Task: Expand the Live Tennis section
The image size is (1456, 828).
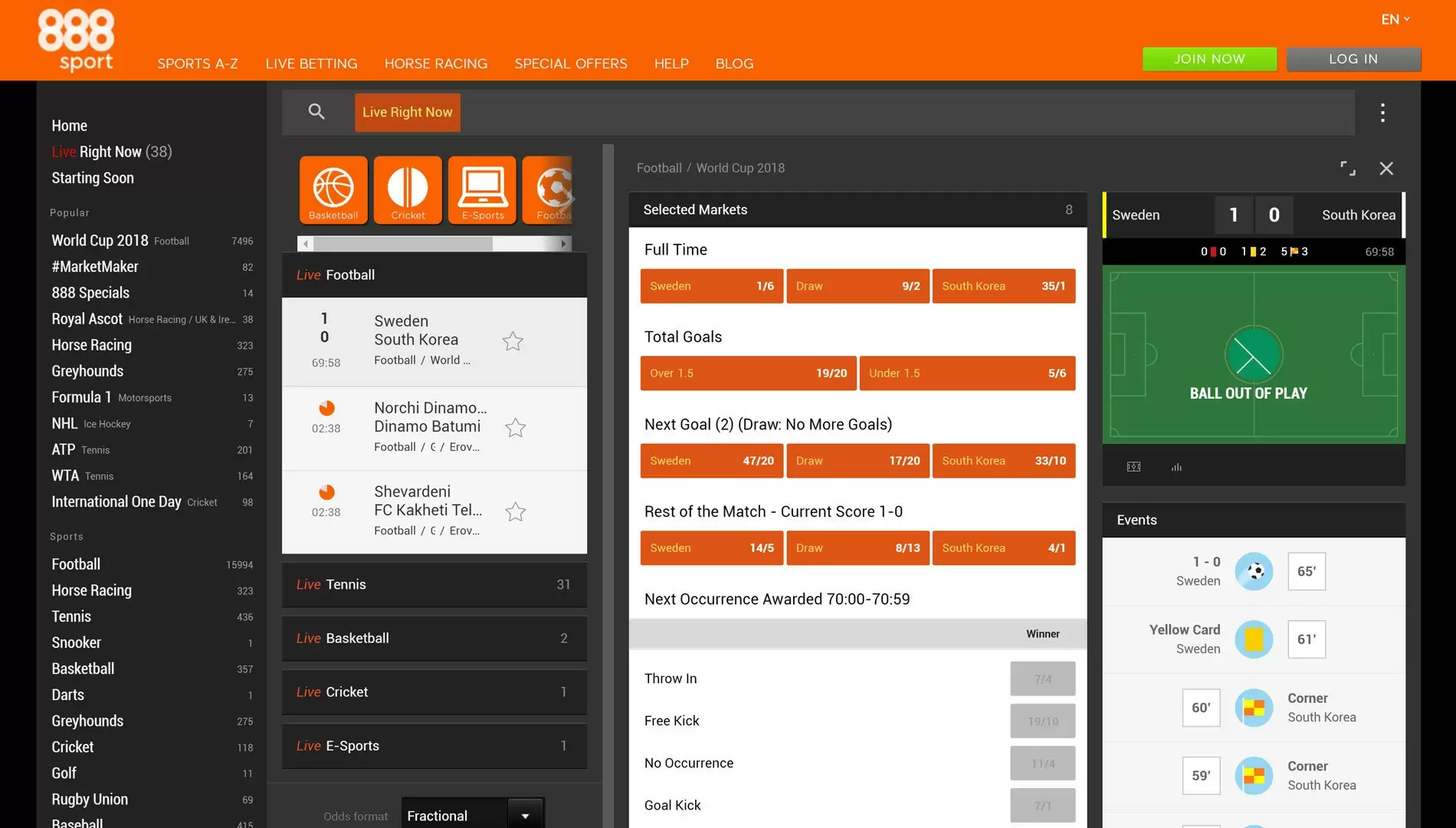Action: (435, 585)
